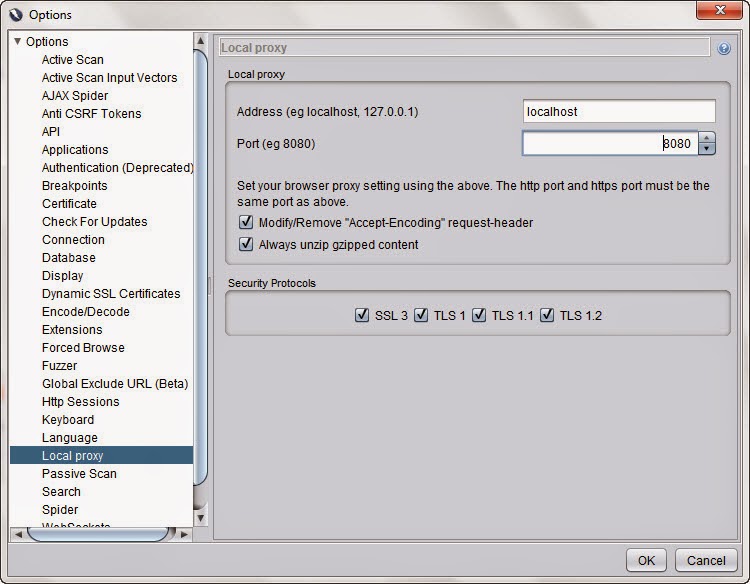The width and height of the screenshot is (750, 584).
Task: Select Active Scan in options tree
Action: pyautogui.click(x=73, y=60)
